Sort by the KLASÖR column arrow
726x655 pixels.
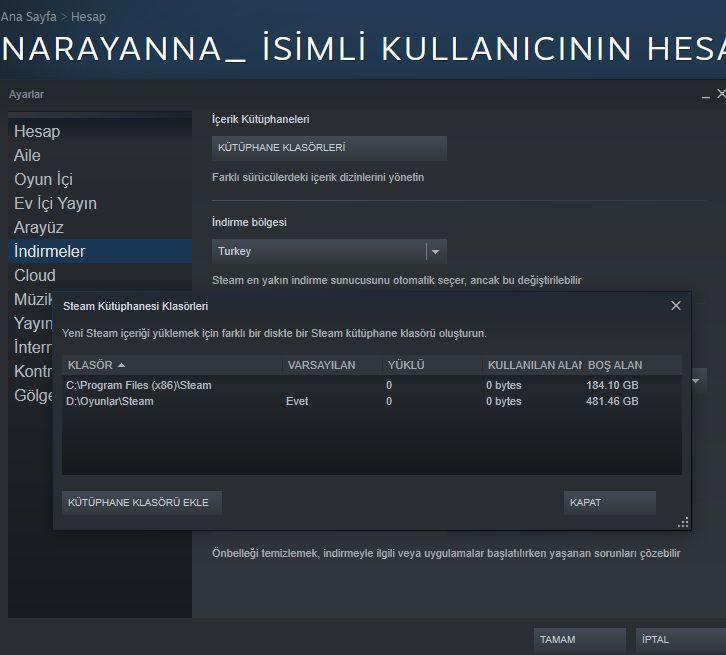121,365
